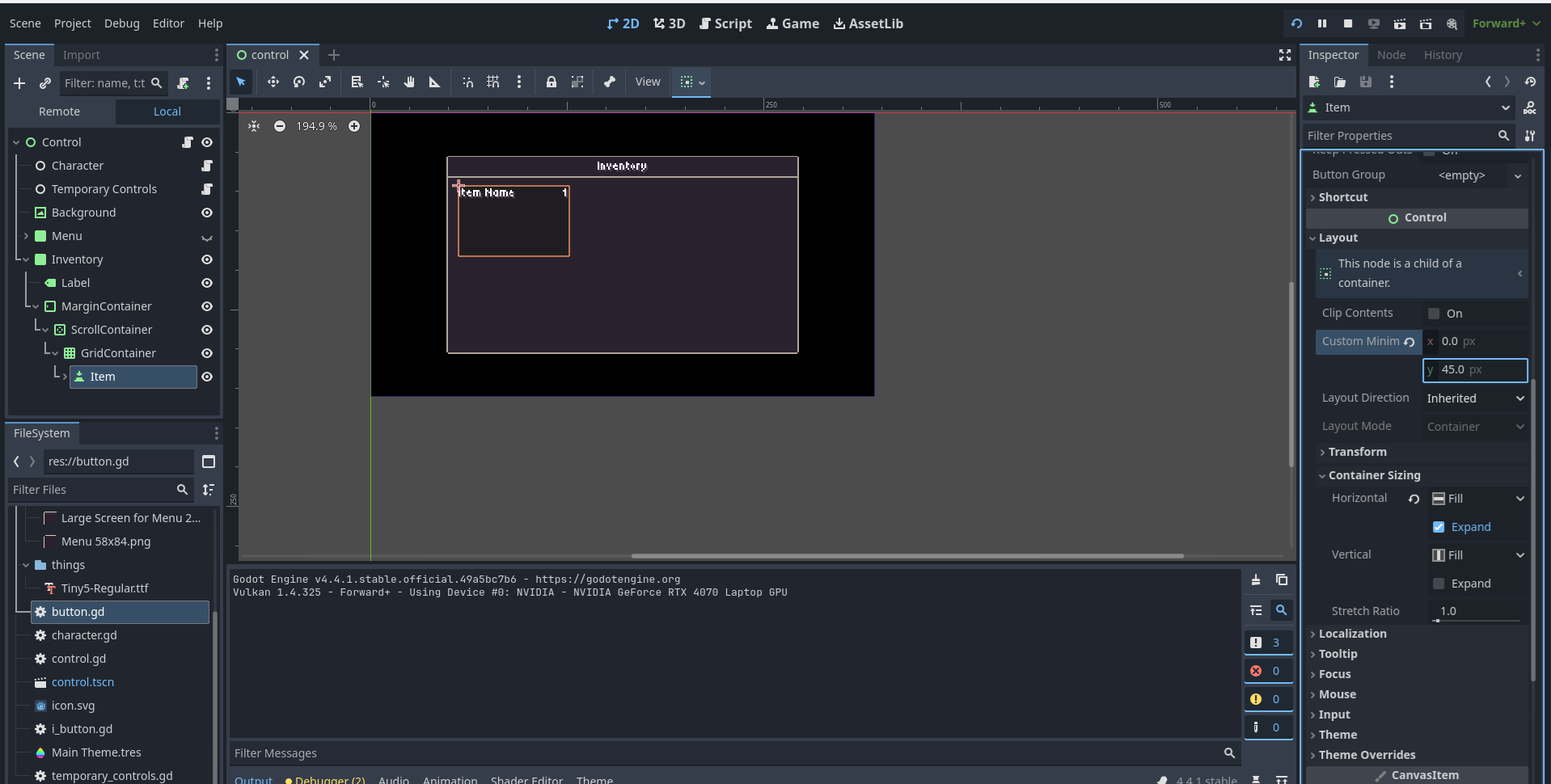Click the Ruler Mode tool
This screenshot has width=1551, height=784.
pos(435,82)
